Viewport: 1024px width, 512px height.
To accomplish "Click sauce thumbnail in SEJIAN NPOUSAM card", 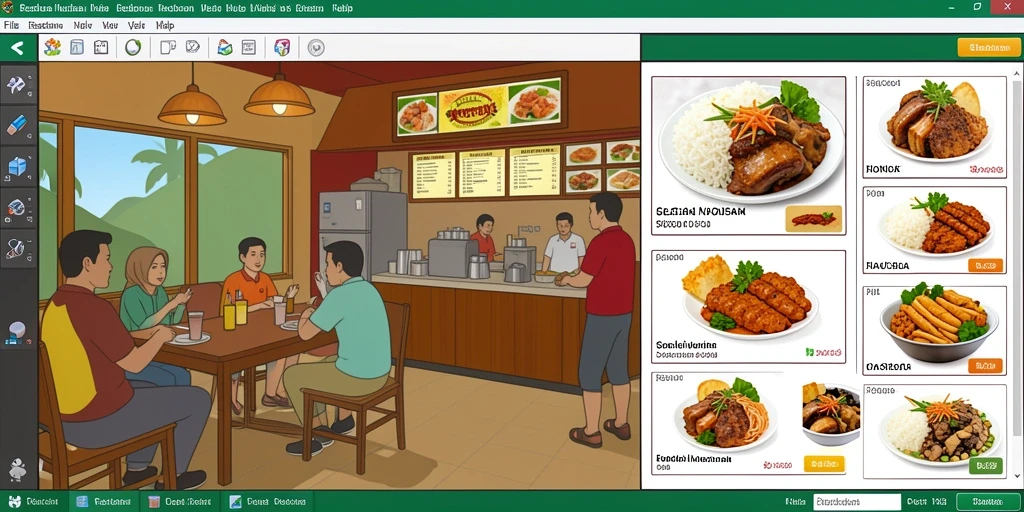I will click(x=813, y=219).
